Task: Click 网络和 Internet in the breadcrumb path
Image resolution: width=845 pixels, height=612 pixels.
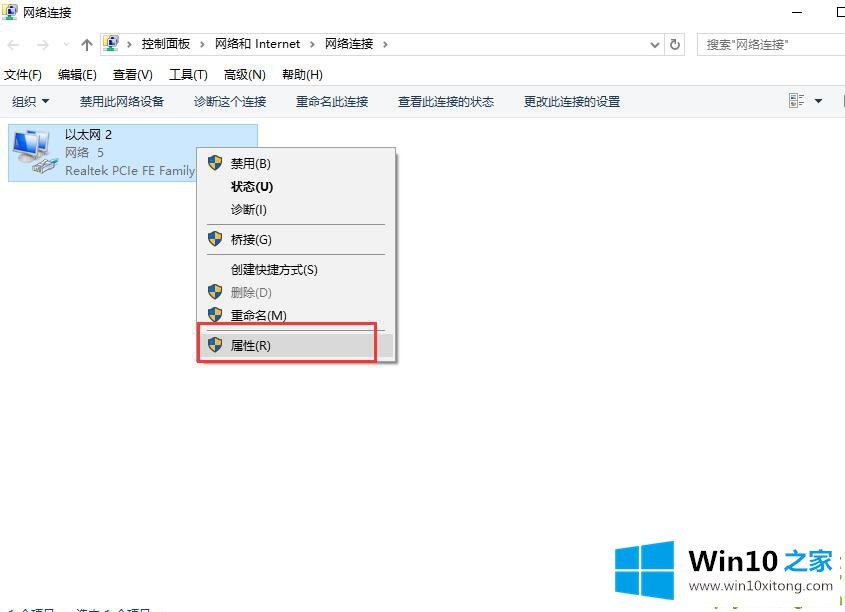Action: coord(257,44)
